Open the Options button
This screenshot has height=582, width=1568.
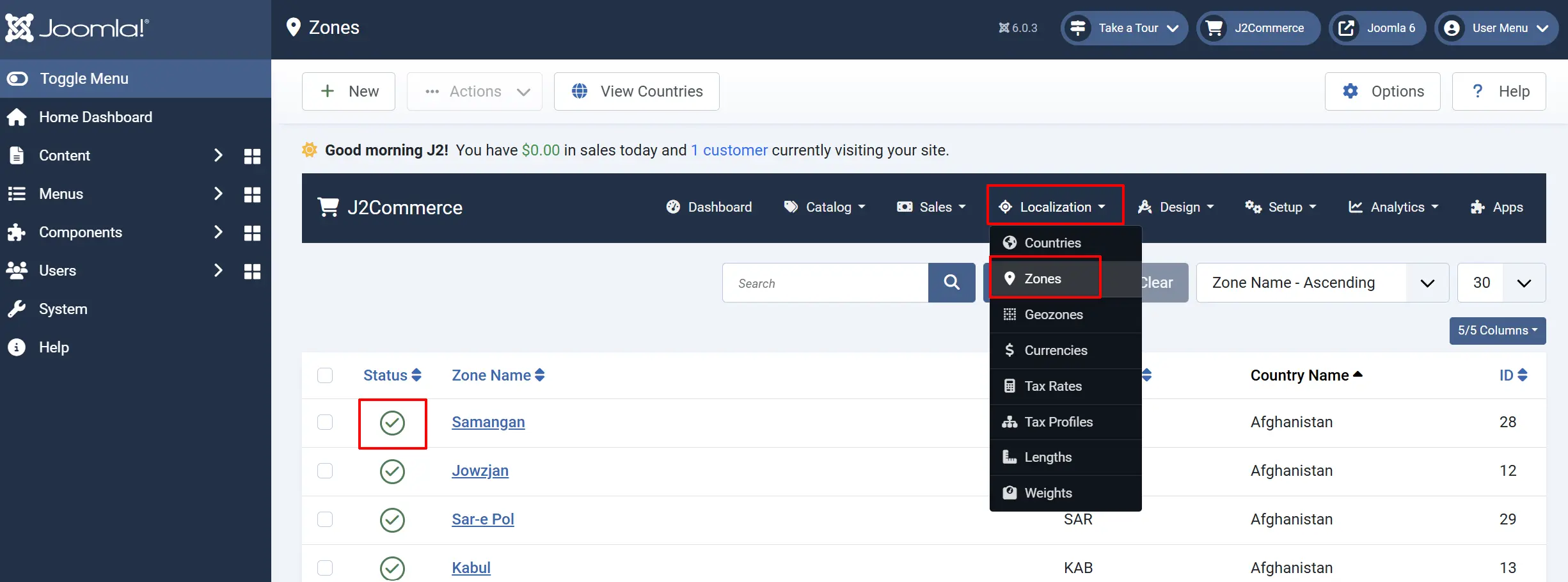pyautogui.click(x=1382, y=91)
